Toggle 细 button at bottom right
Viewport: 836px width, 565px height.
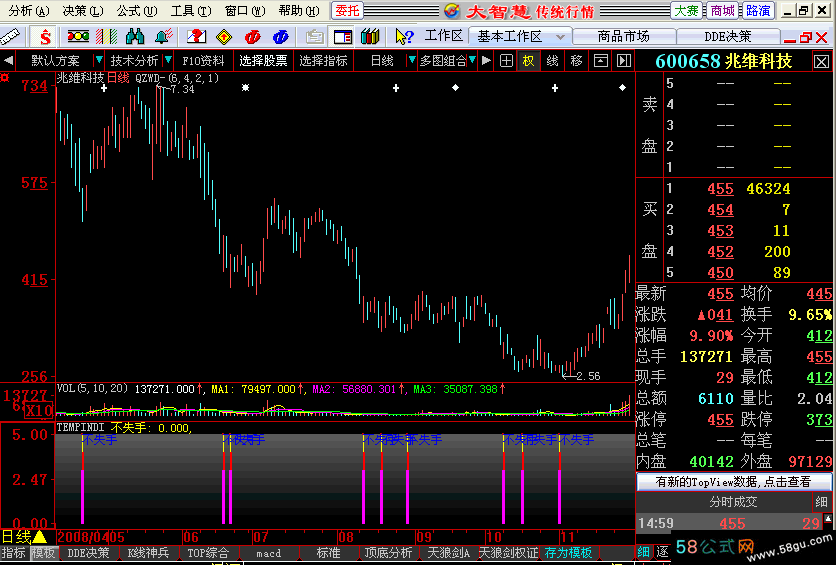[x=644, y=552]
